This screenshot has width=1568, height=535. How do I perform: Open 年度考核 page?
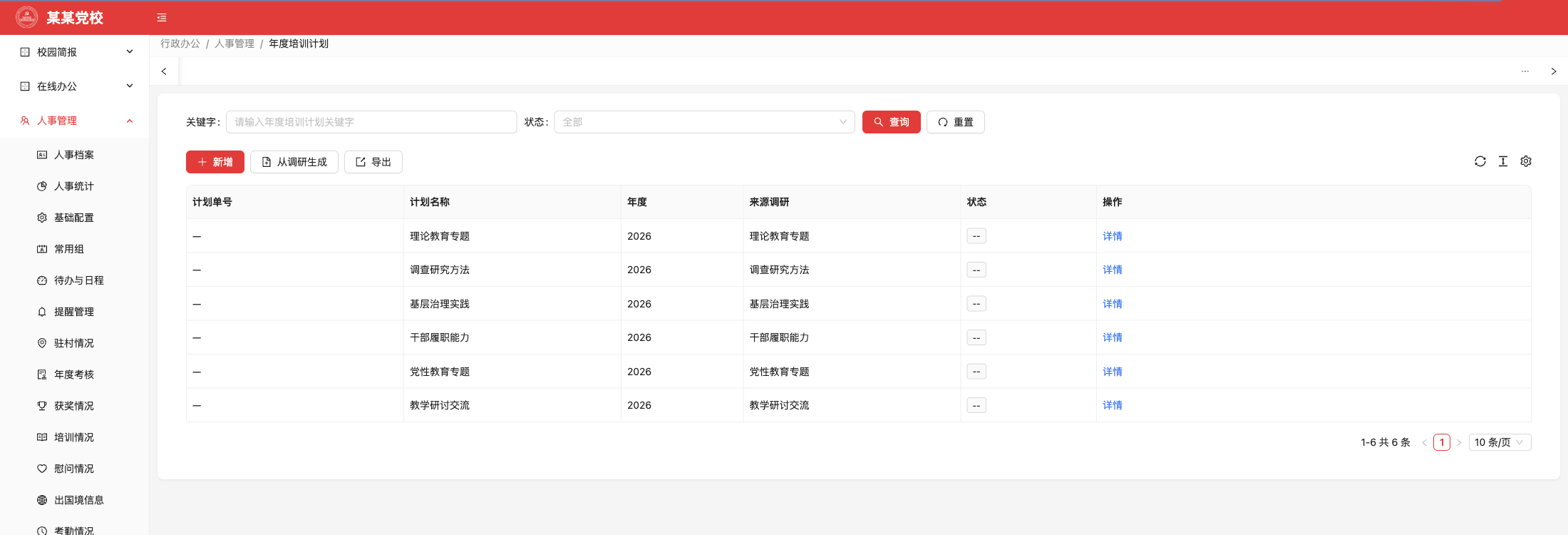click(x=74, y=374)
